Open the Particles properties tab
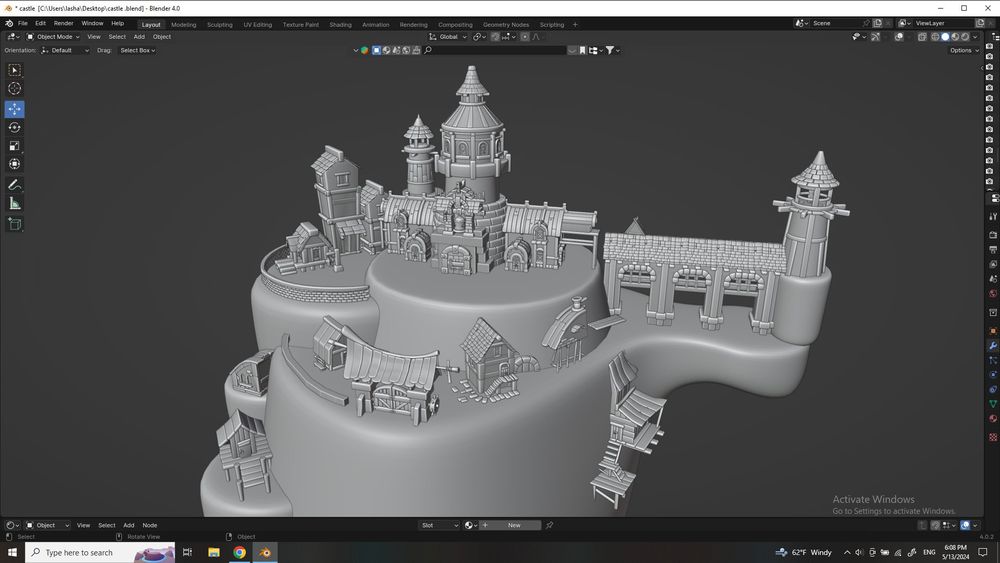This screenshot has width=1000, height=563. 993,360
